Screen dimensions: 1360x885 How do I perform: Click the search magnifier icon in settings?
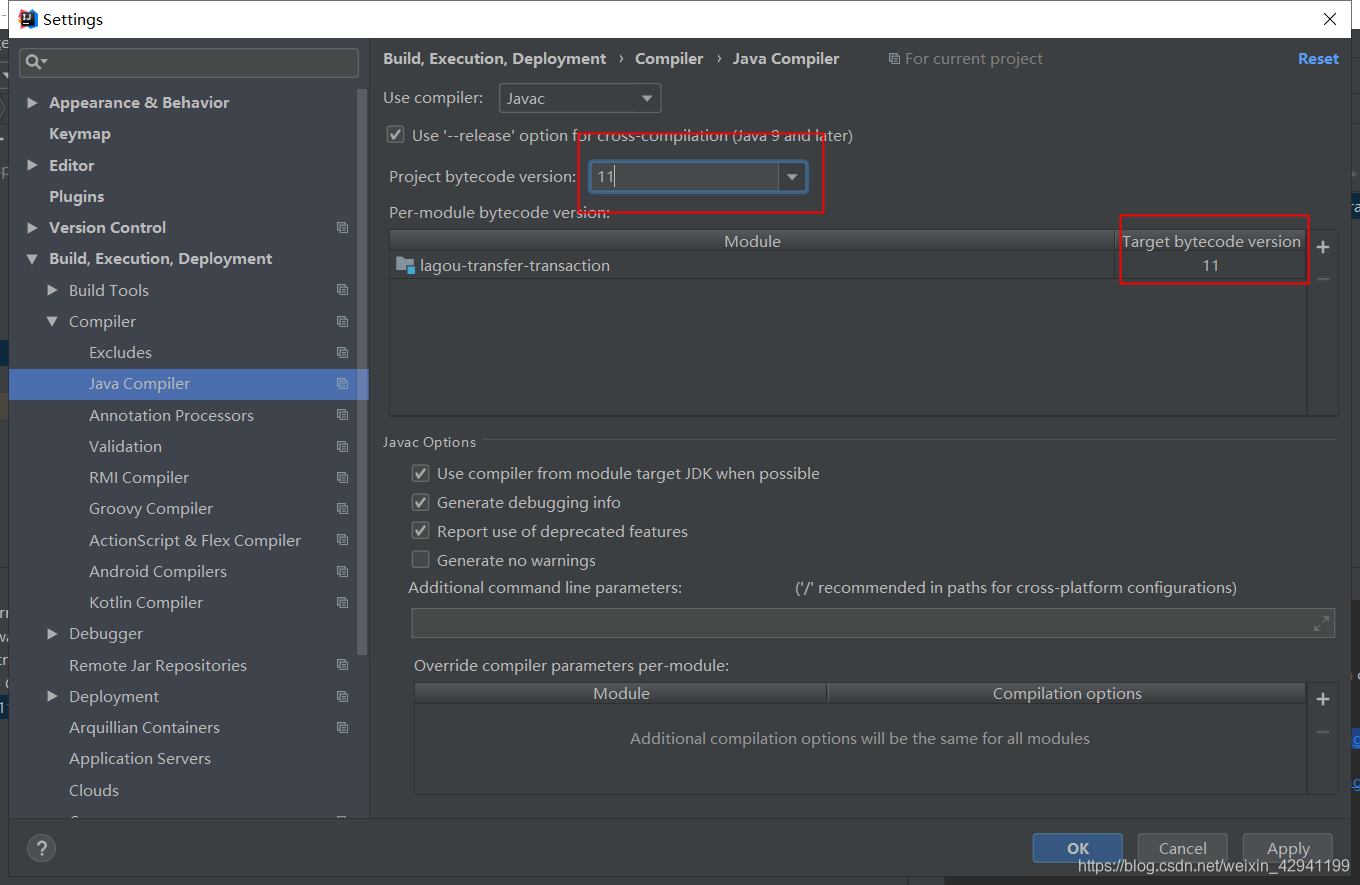pyautogui.click(x=36, y=62)
